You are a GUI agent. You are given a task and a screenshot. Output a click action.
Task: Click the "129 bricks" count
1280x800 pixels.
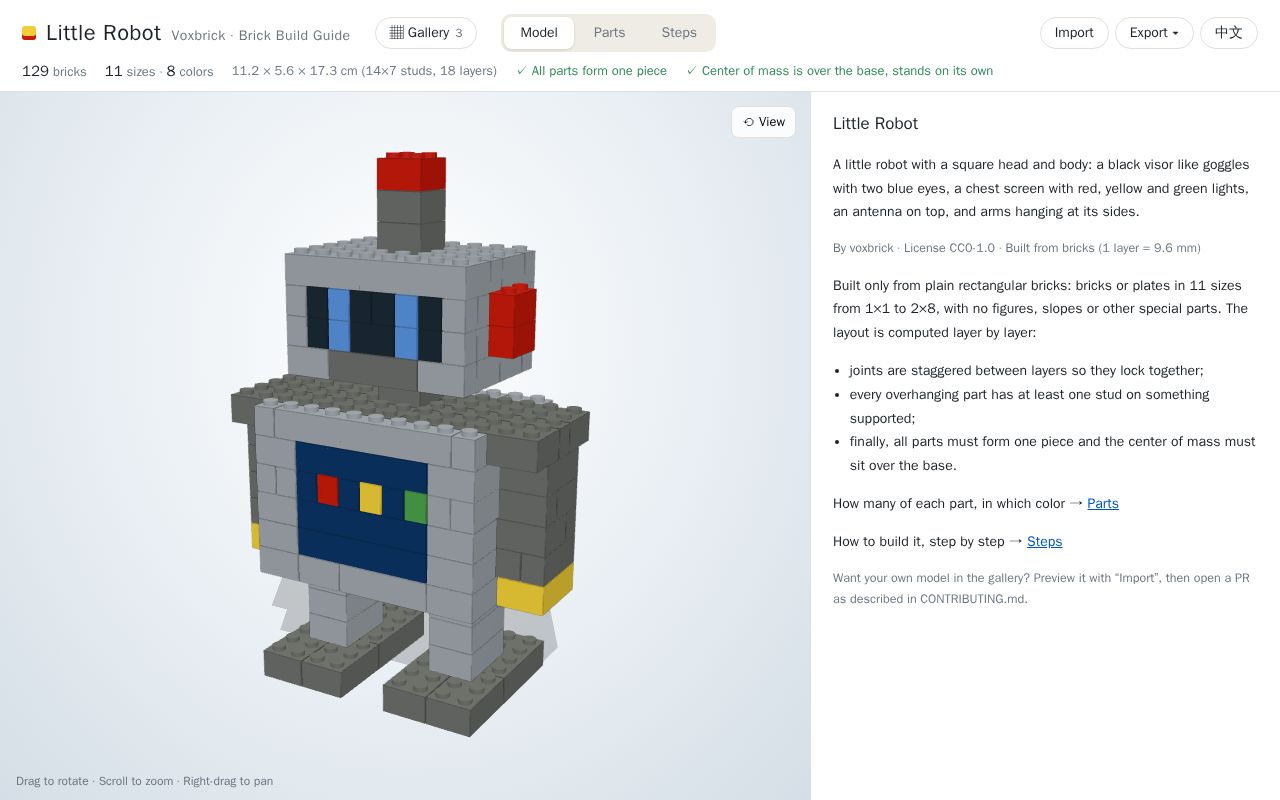pos(54,71)
